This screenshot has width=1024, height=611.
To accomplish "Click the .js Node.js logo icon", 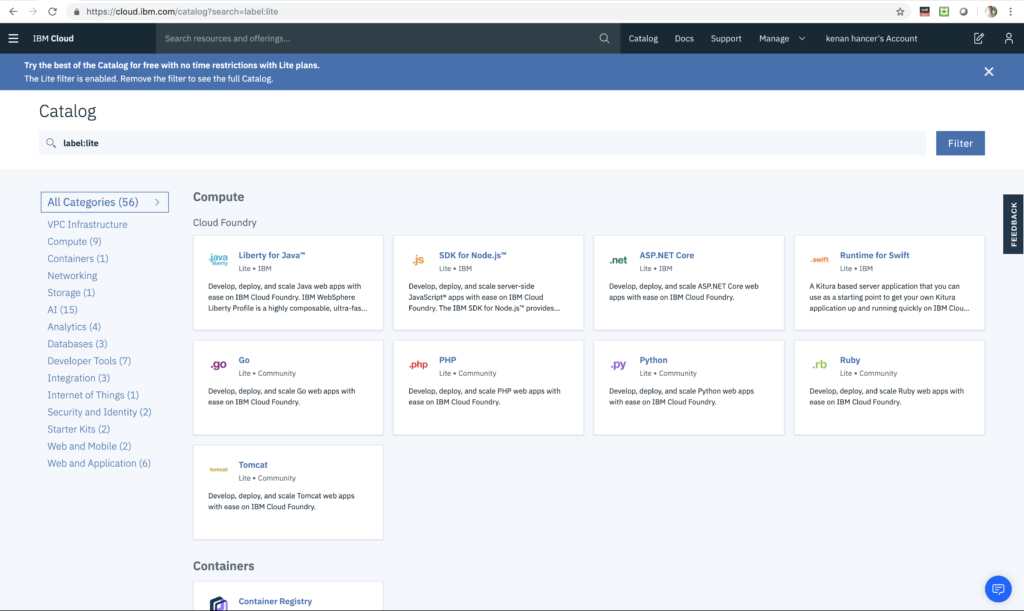I will [x=418, y=260].
